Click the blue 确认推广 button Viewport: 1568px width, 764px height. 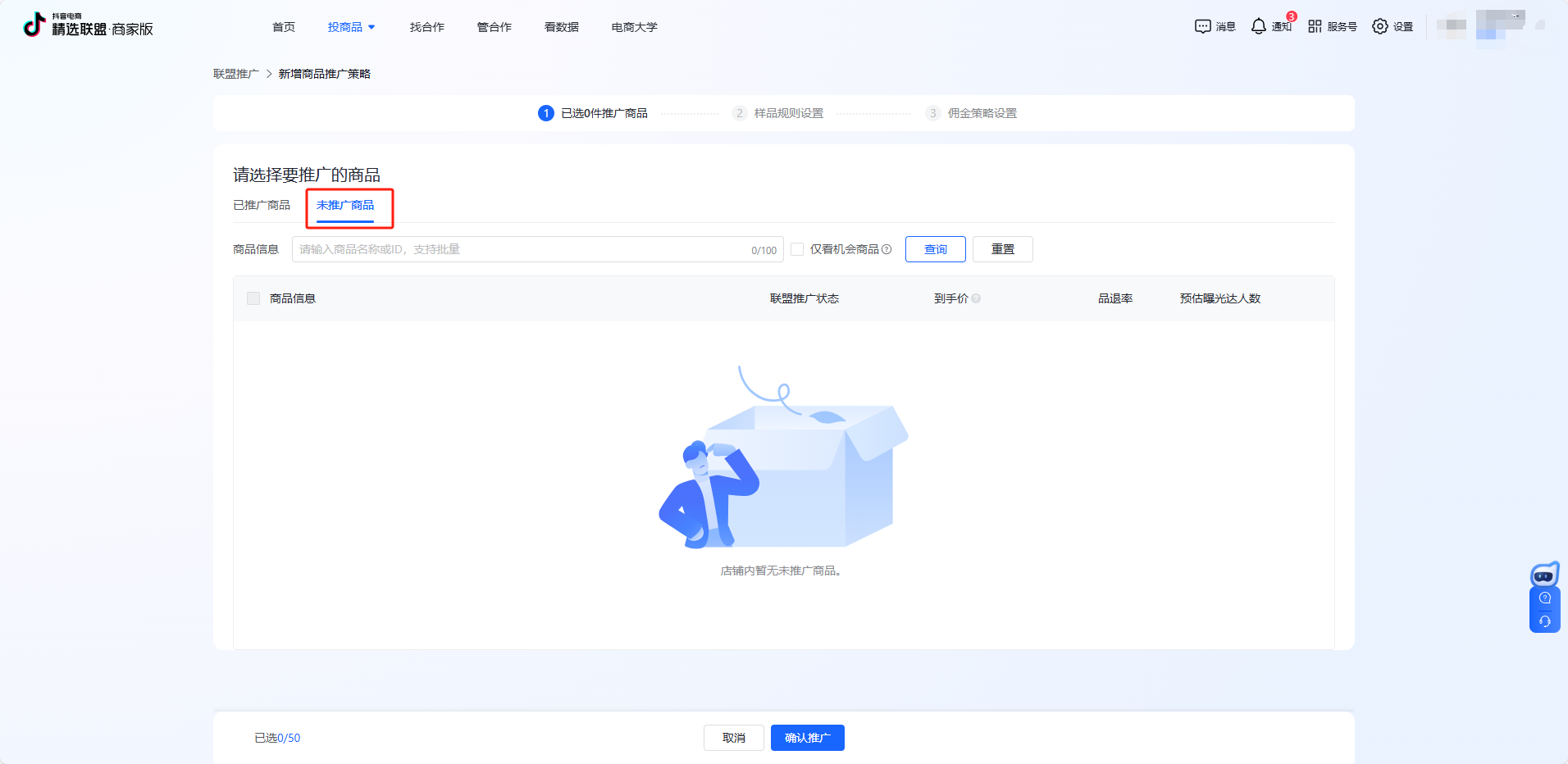(807, 738)
